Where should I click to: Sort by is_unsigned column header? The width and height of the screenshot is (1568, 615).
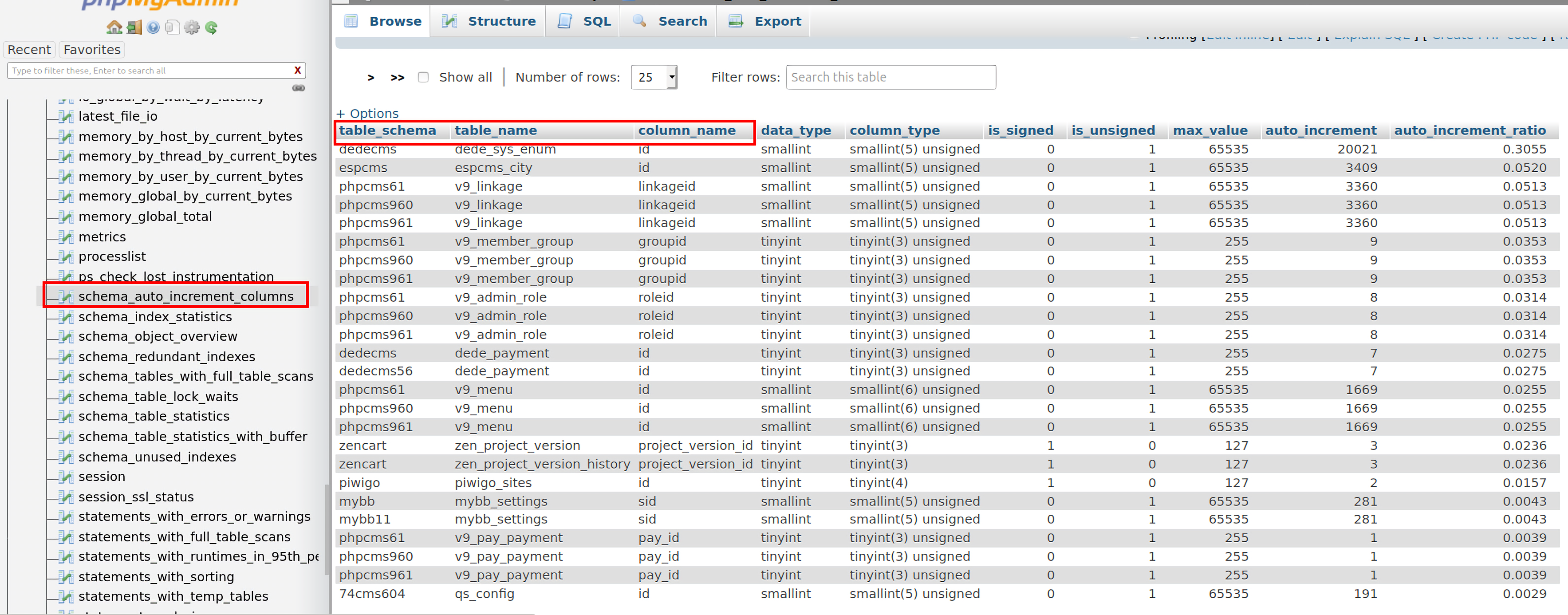click(x=1113, y=130)
